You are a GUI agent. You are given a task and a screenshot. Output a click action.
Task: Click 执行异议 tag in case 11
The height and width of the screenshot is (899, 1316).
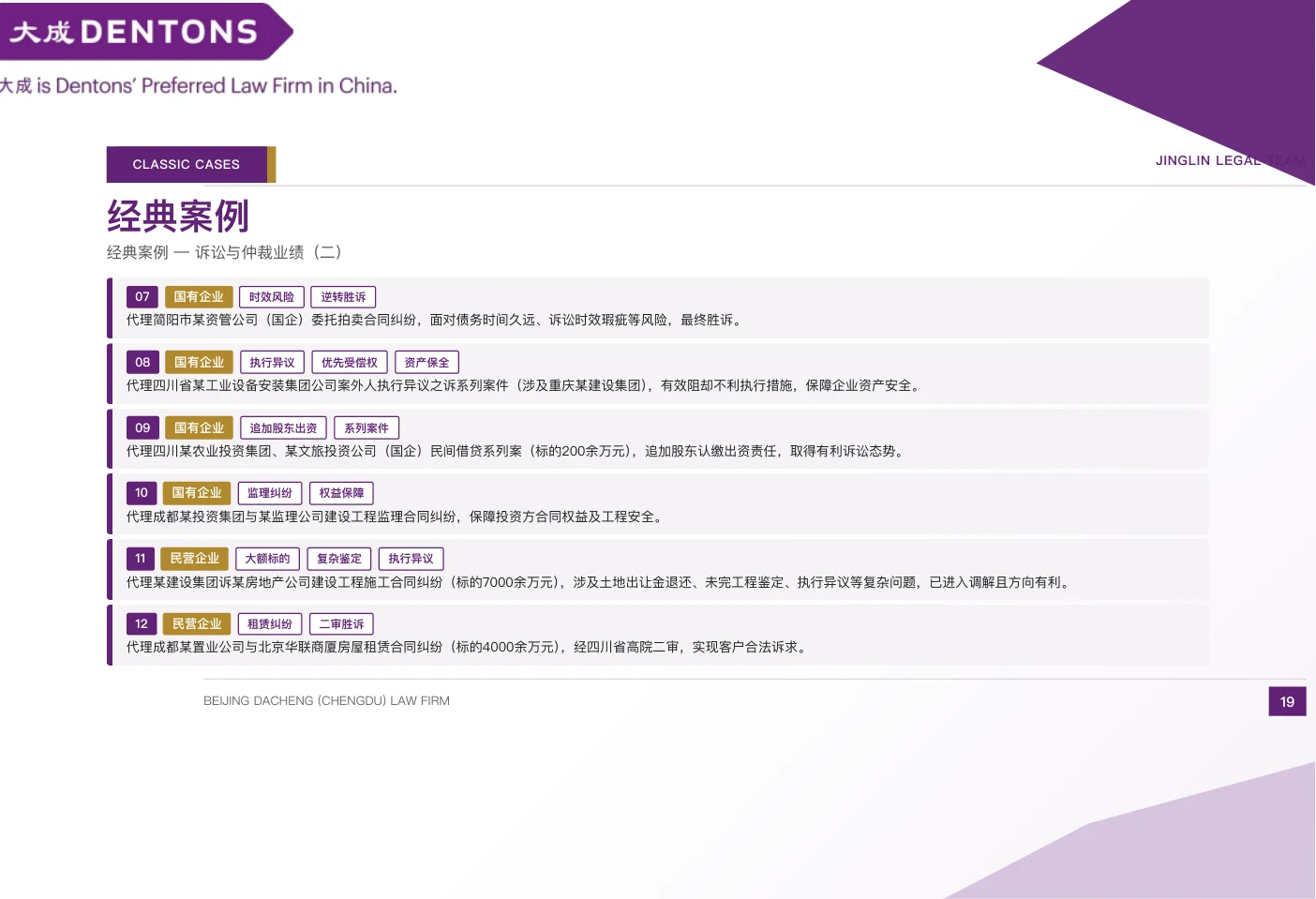tap(411, 559)
